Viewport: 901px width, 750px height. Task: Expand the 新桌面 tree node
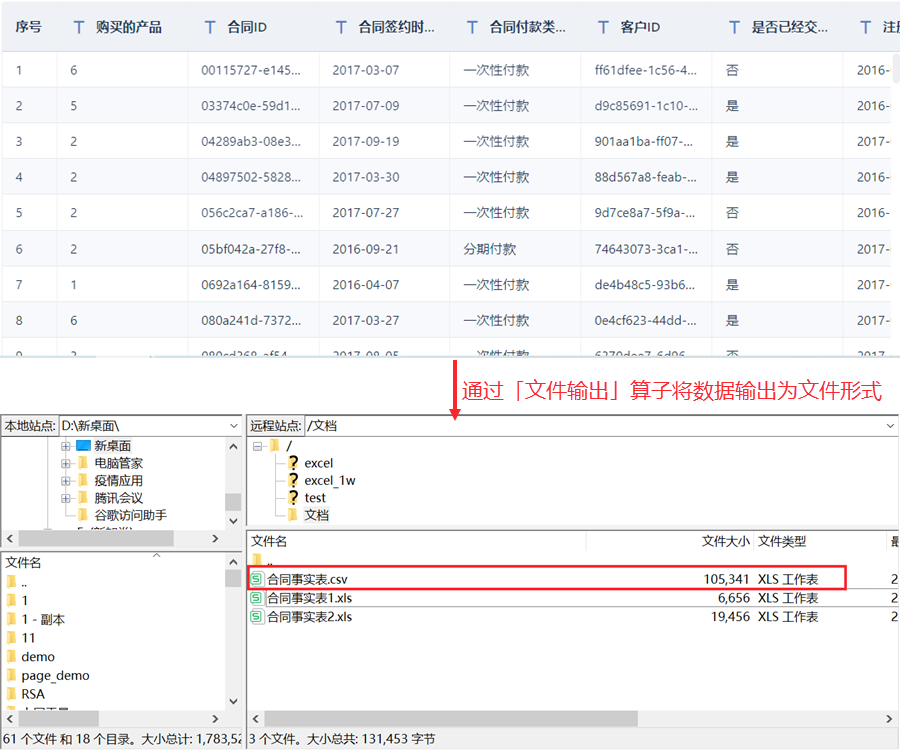point(66,446)
